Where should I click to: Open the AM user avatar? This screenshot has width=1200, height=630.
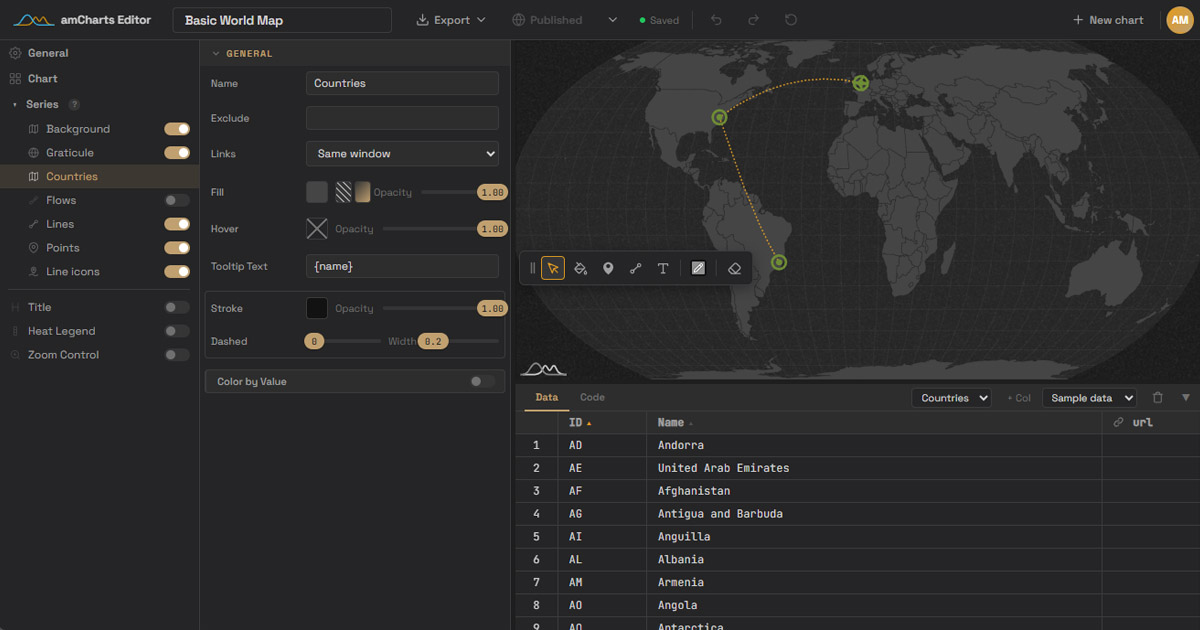tap(1180, 20)
